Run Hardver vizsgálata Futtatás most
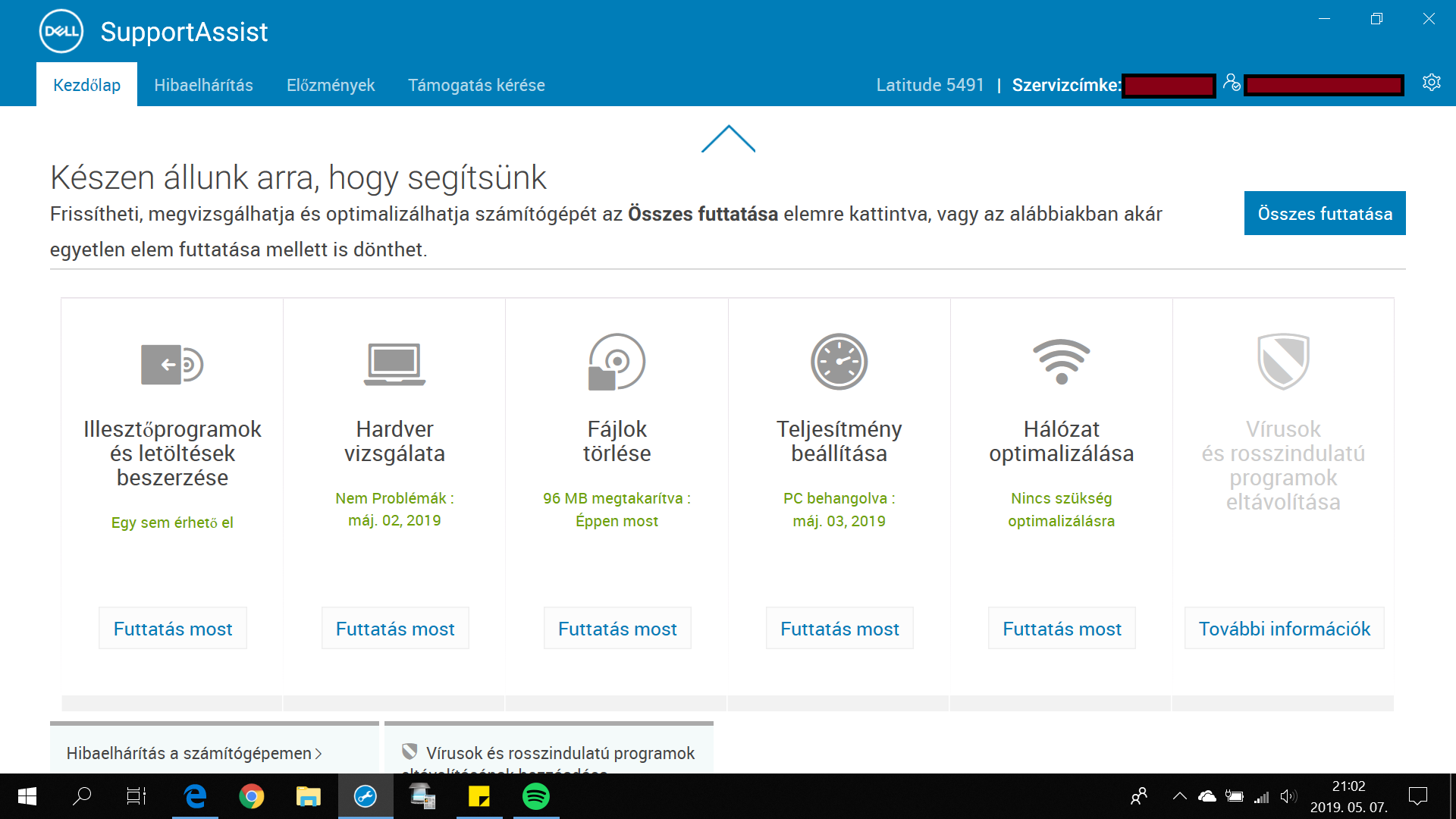The height and width of the screenshot is (819, 1456). (x=395, y=628)
